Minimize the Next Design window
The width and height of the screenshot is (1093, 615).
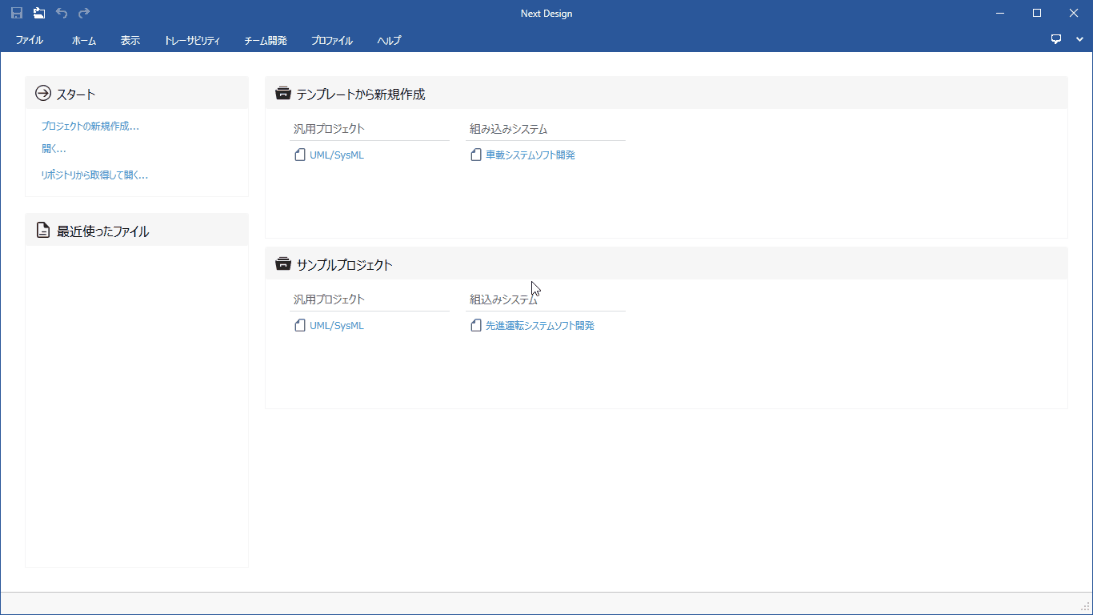[1000, 13]
